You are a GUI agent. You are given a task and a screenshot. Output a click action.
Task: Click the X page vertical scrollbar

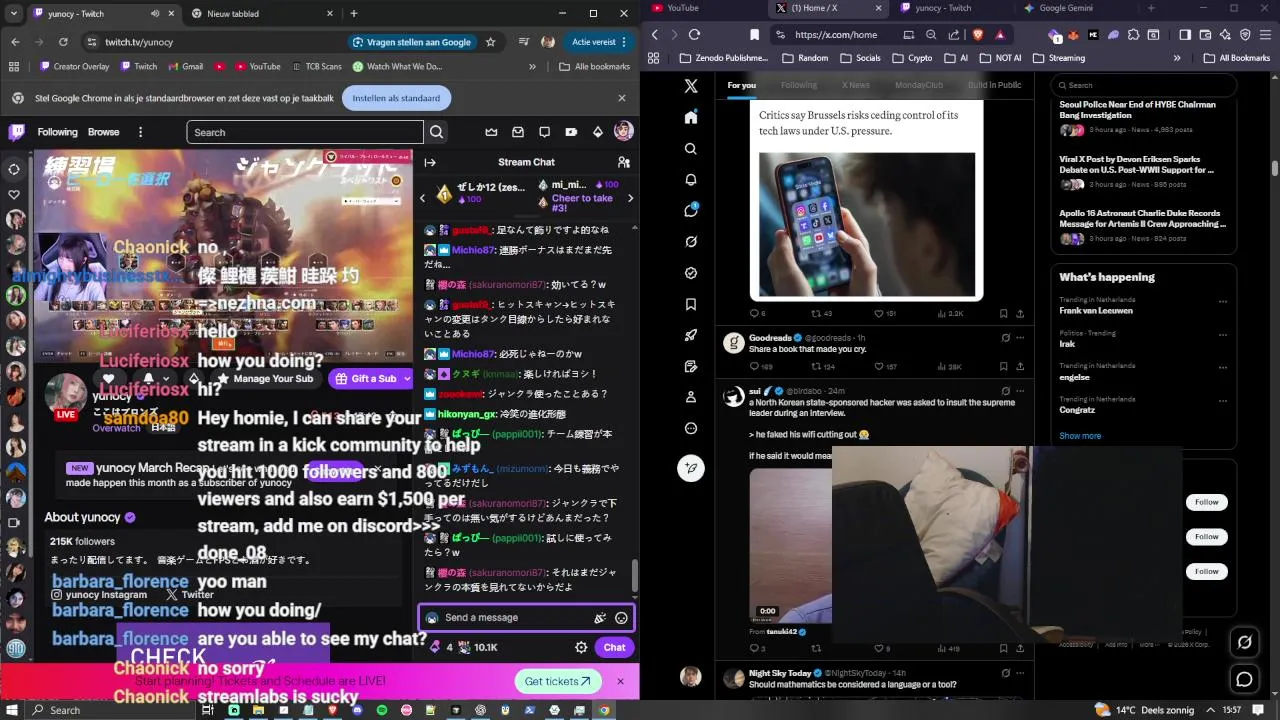[x=1274, y=167]
